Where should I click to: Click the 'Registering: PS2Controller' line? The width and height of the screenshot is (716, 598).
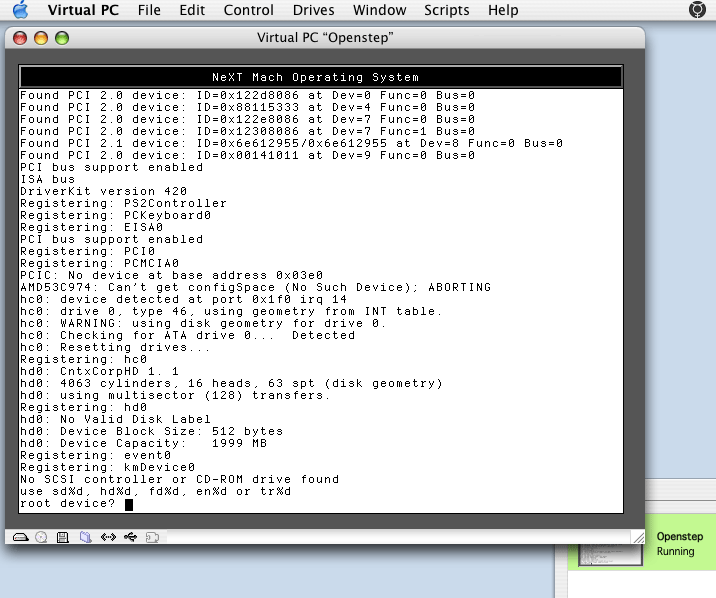(123, 204)
